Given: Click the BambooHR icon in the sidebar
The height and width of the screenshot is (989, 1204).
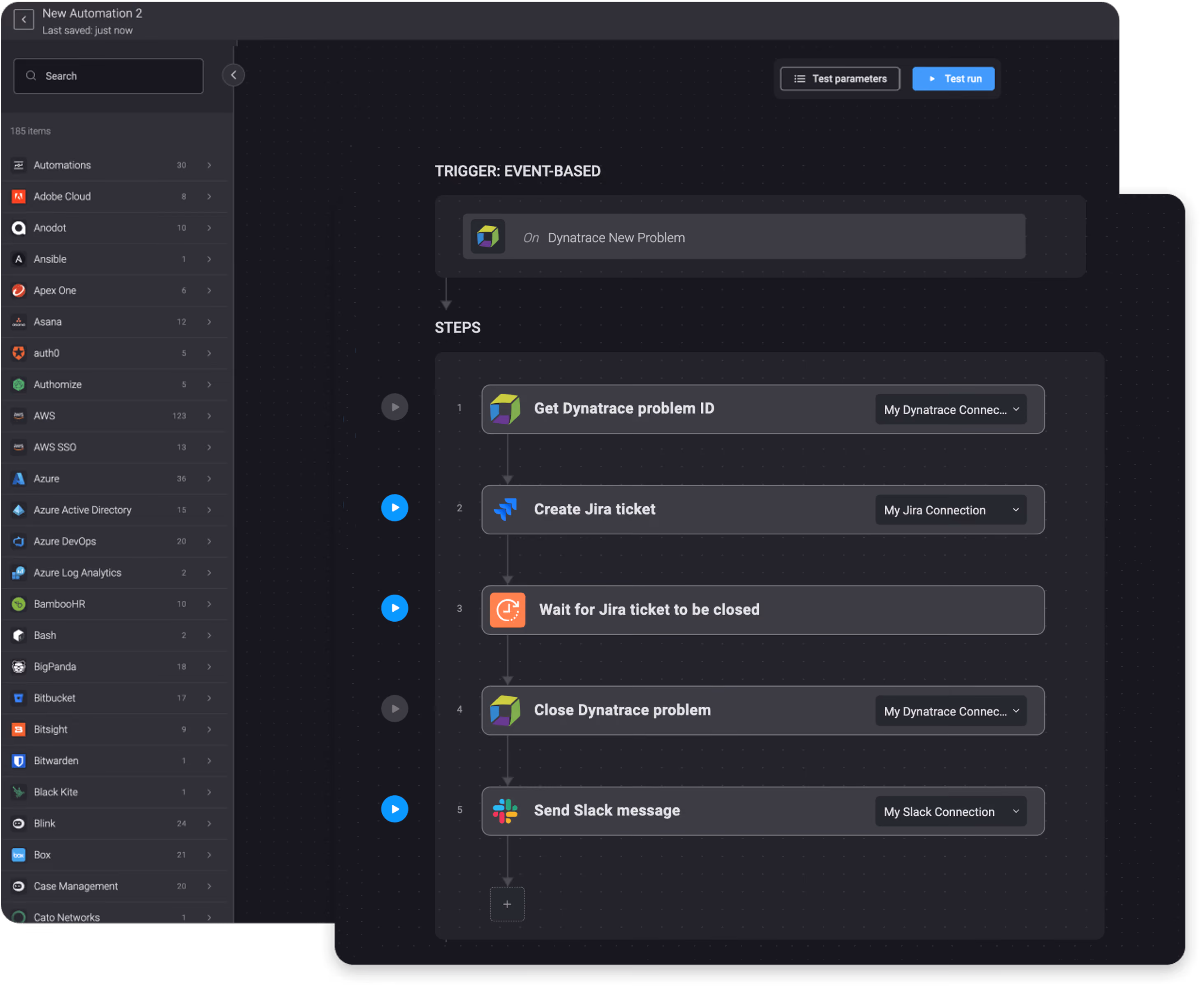Looking at the screenshot, I should coord(19,604).
